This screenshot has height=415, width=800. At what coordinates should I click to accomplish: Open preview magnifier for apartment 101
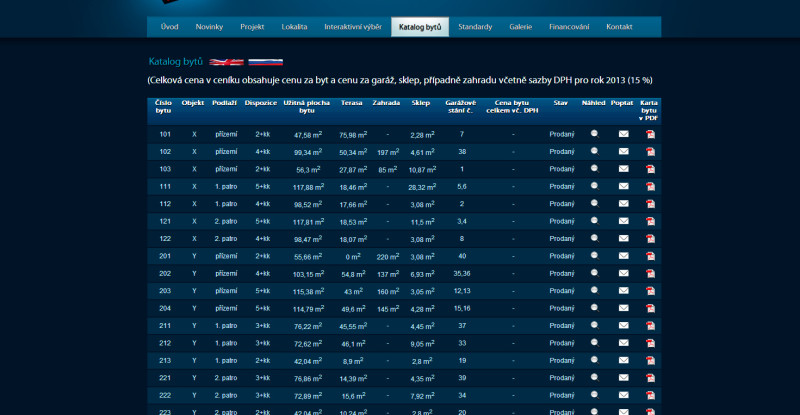pos(594,134)
